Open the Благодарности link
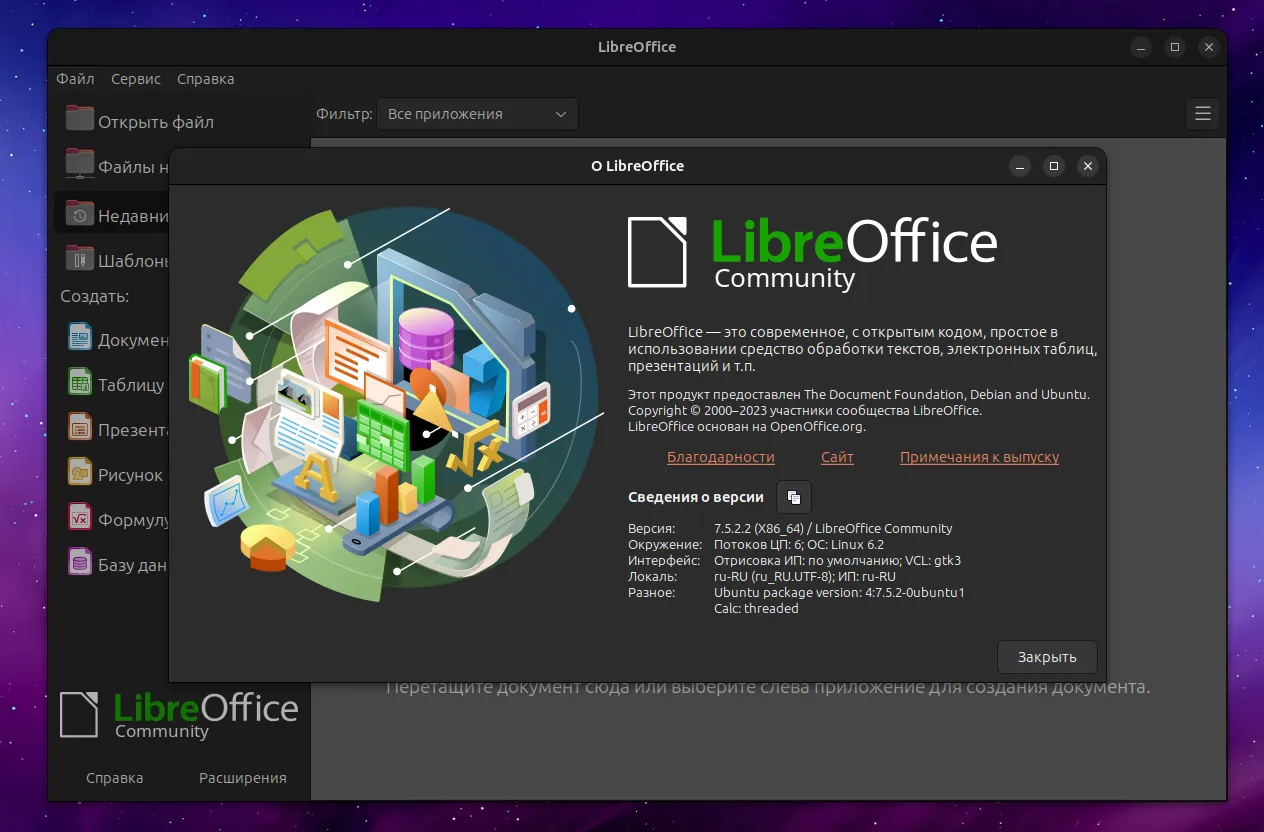This screenshot has height=832, width=1264. click(x=721, y=457)
